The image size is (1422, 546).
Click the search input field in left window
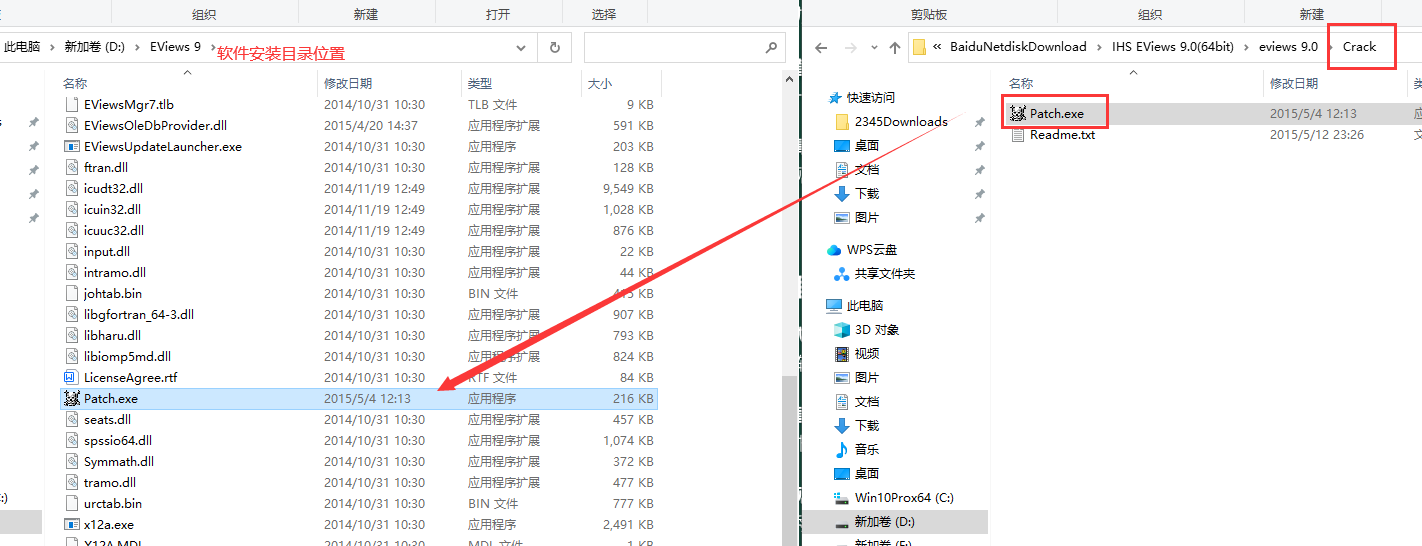tap(670, 47)
